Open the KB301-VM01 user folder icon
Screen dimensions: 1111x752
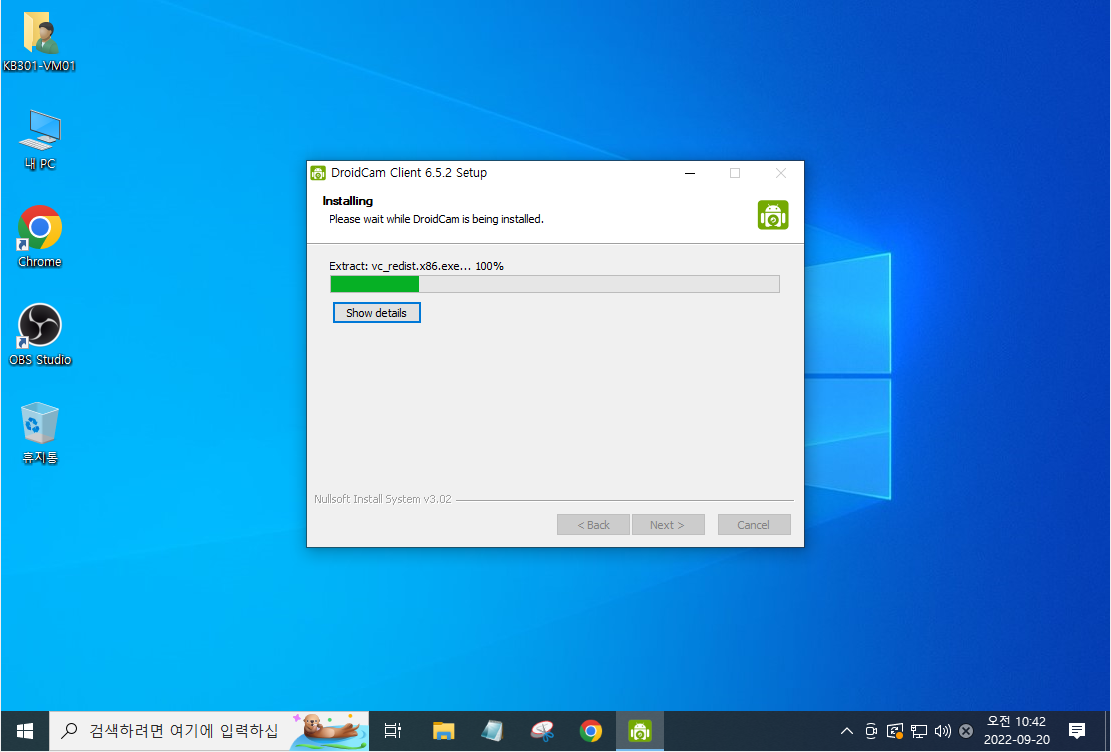(40, 43)
